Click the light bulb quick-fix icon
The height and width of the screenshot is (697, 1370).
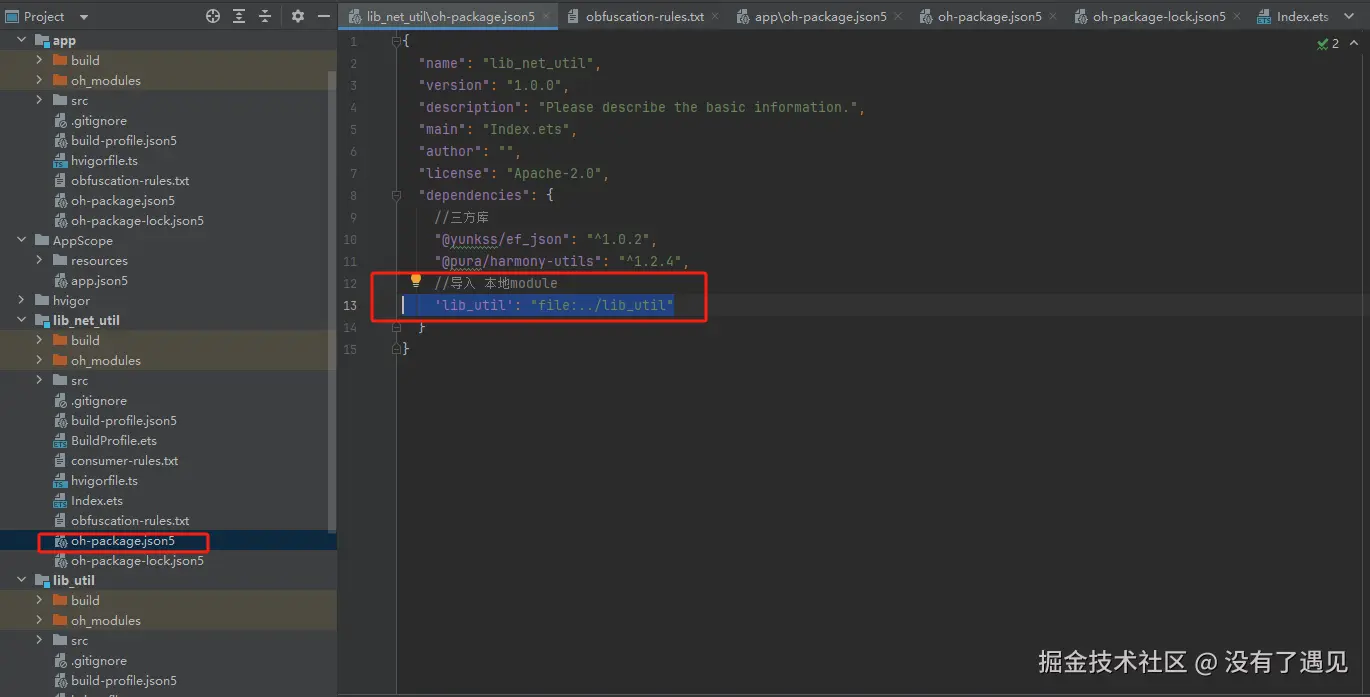(416, 281)
